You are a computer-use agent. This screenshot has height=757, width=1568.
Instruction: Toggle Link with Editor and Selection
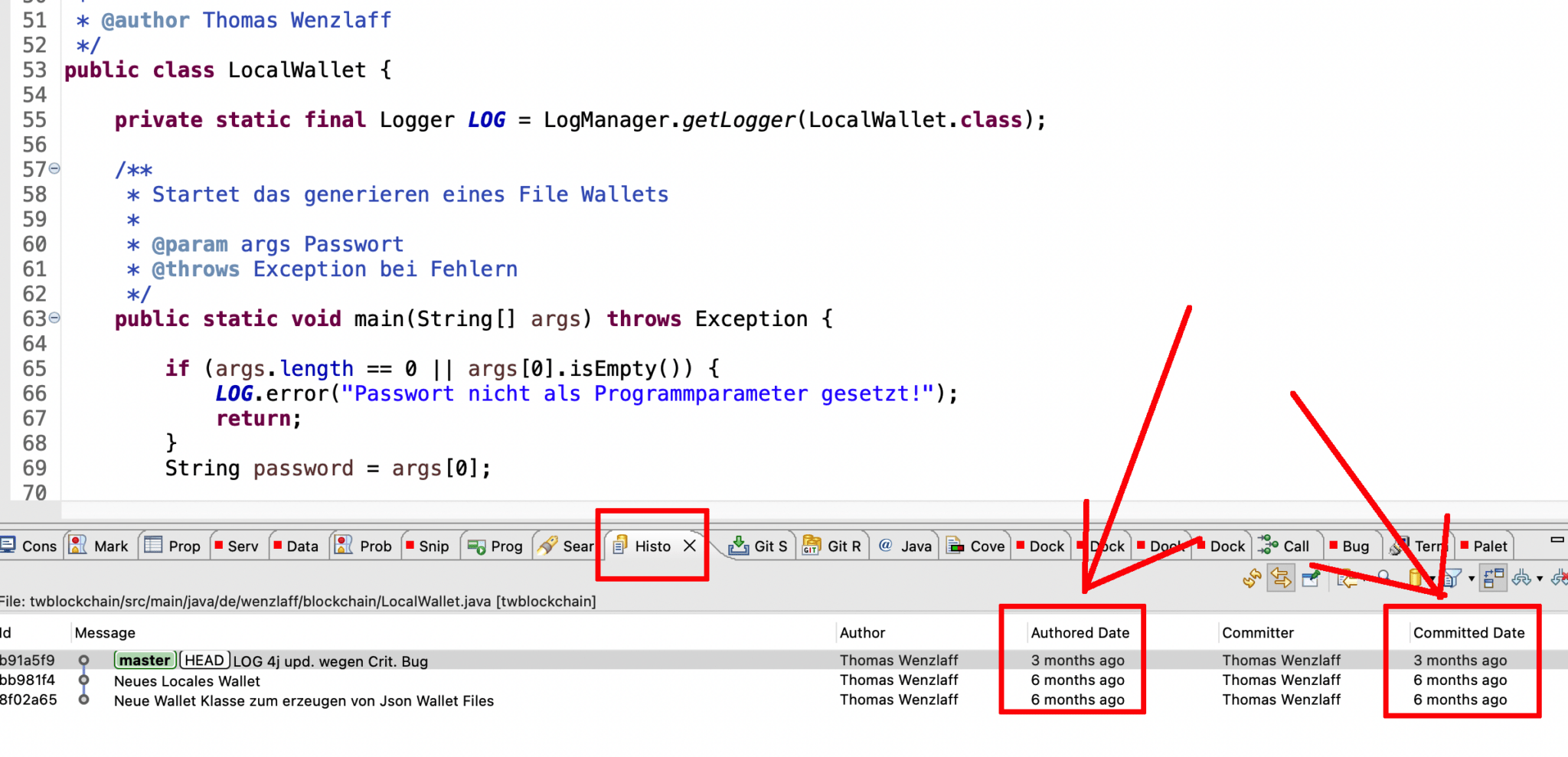click(1280, 576)
